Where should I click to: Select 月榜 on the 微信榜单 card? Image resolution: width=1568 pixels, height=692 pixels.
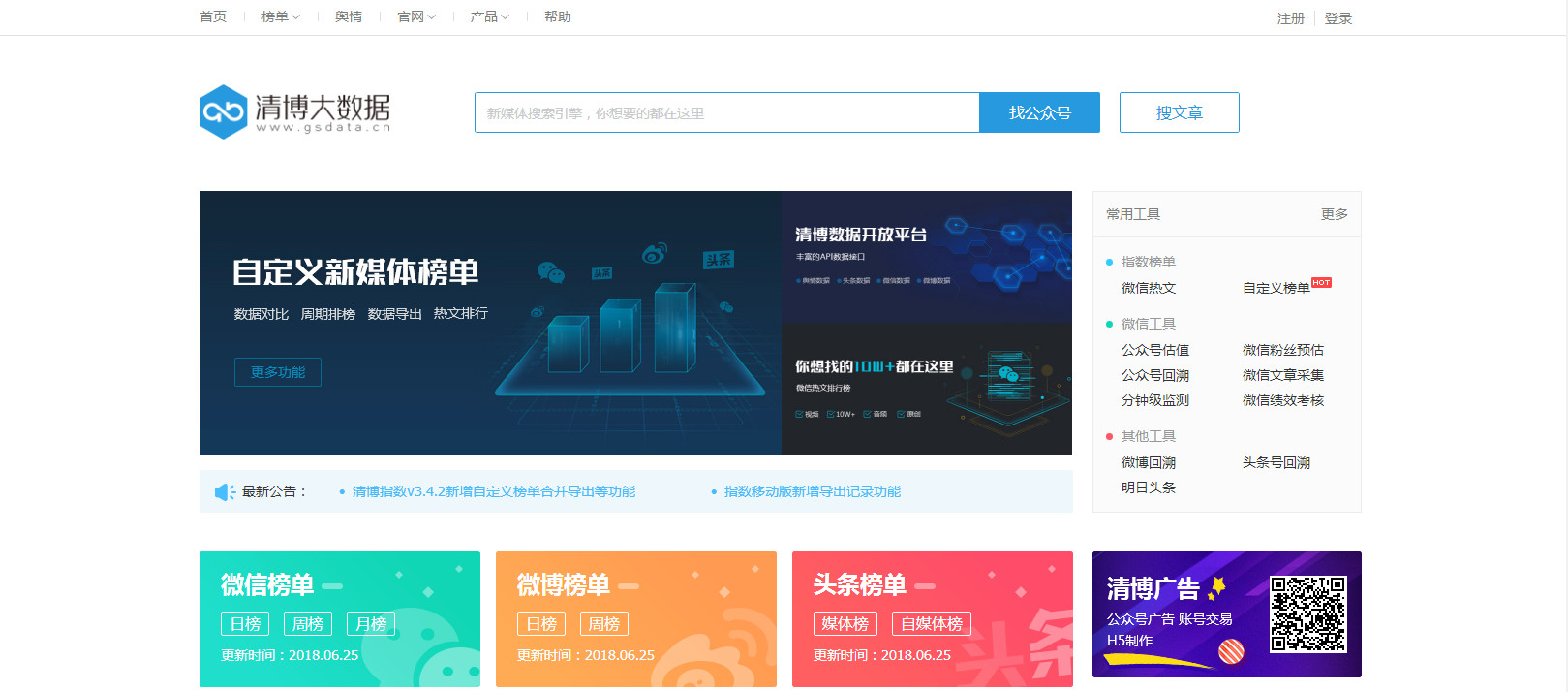coord(371,624)
